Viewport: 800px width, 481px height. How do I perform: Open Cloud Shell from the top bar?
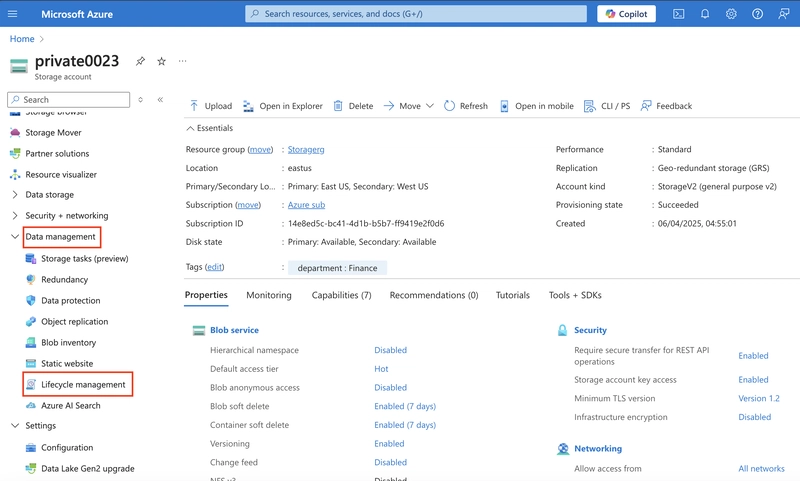(679, 14)
